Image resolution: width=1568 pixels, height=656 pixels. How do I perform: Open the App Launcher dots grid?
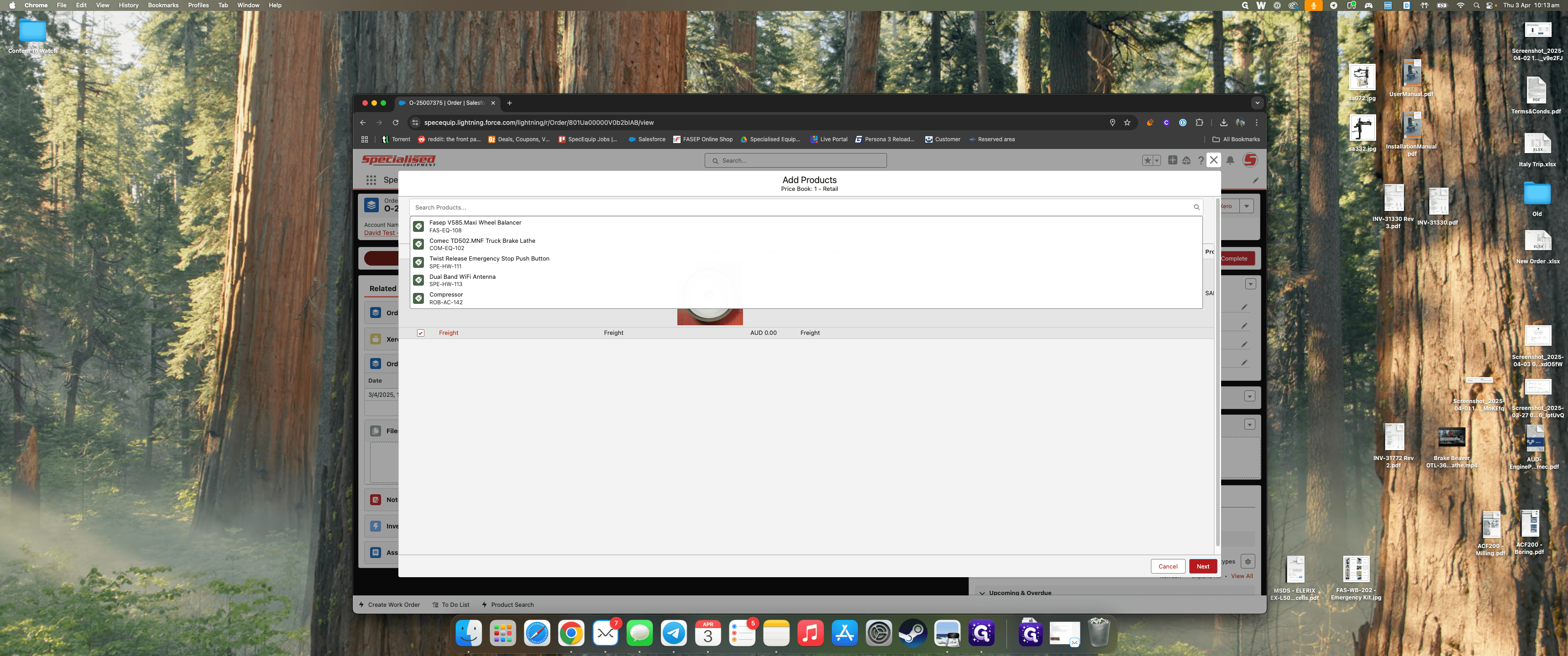tap(371, 179)
